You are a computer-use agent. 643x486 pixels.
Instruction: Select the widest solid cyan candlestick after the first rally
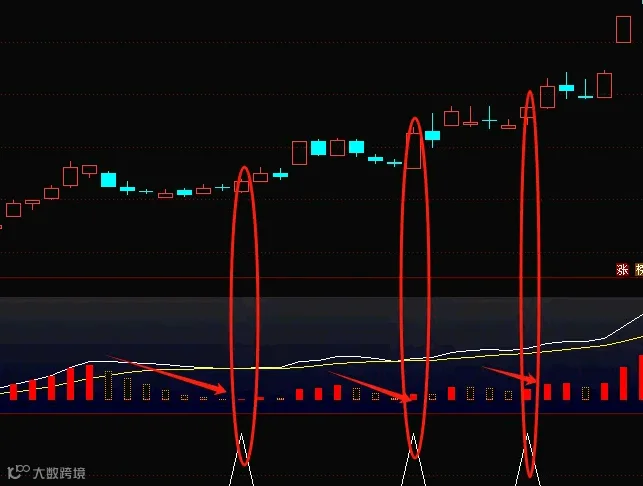[109, 180]
